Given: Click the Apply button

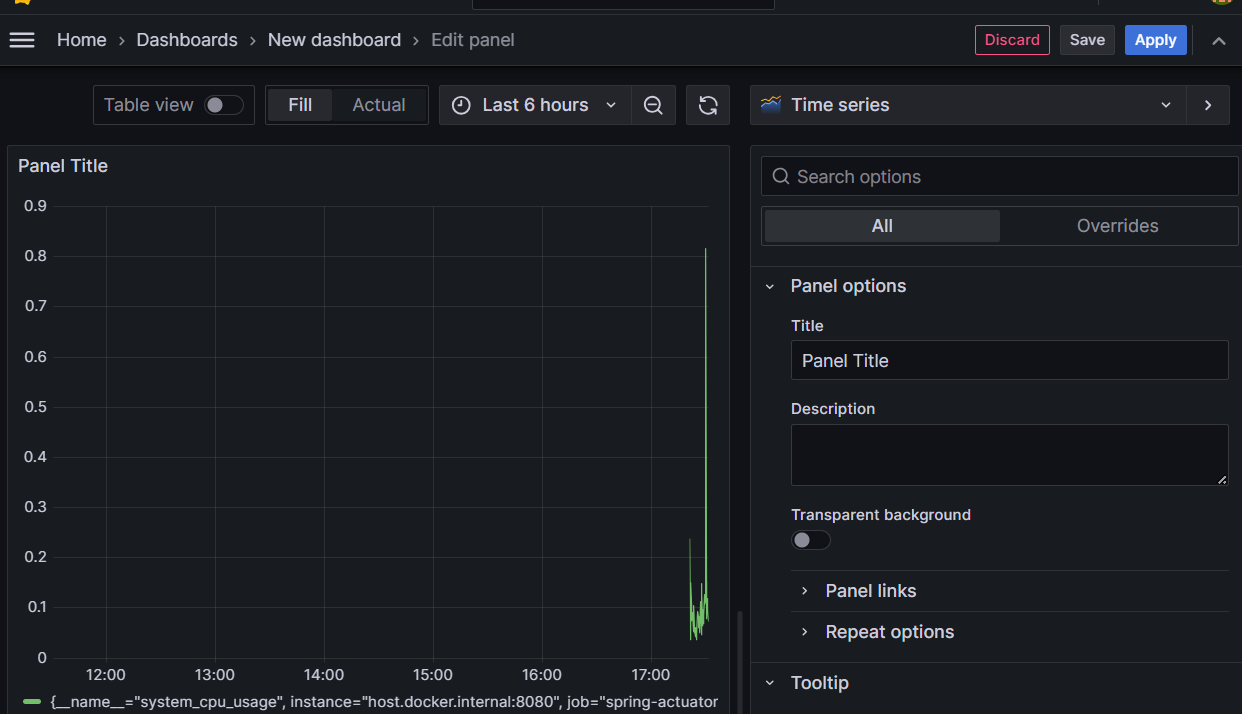Looking at the screenshot, I should (x=1155, y=40).
